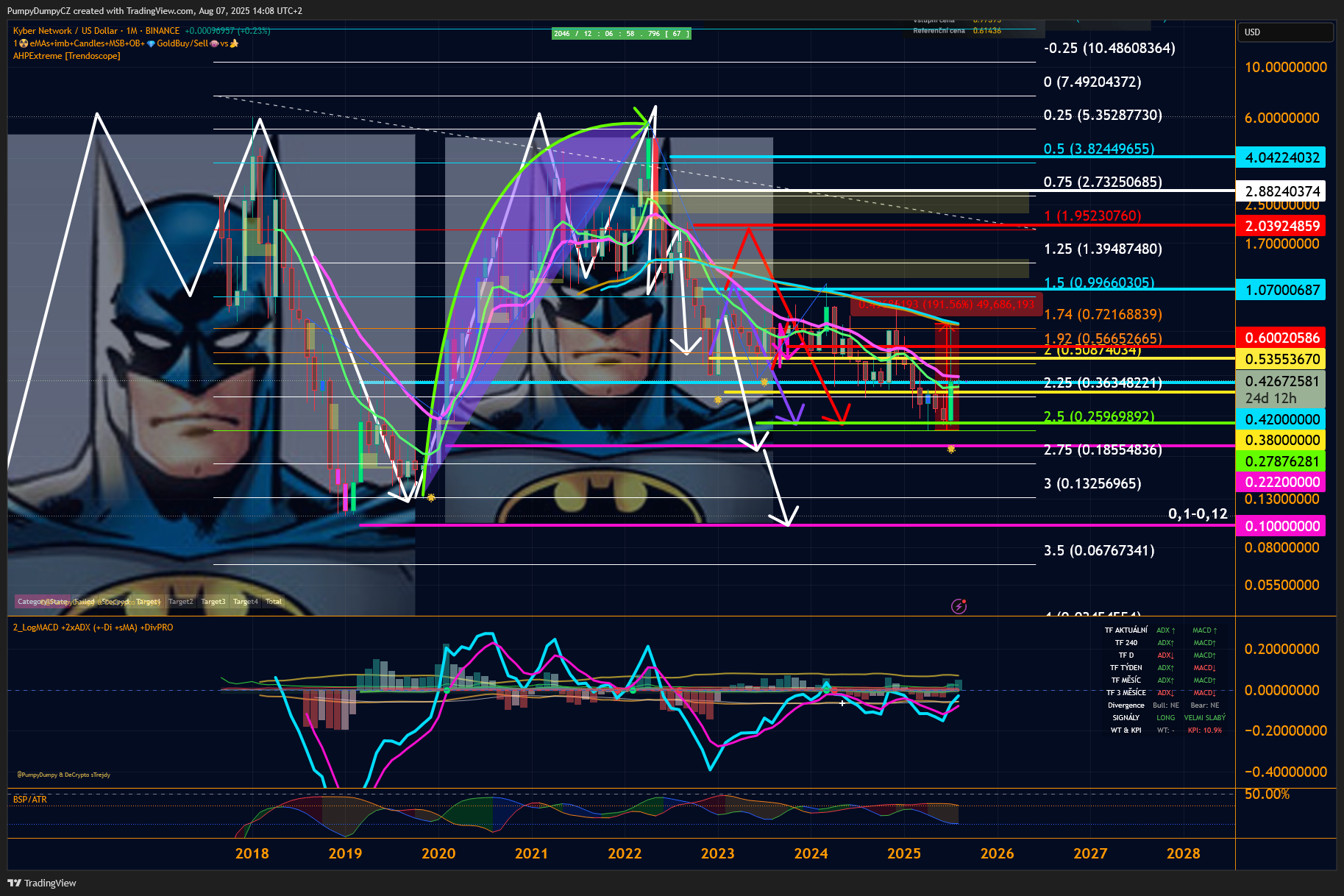Screen dimensions: 1344x896
Task: Click the TF AKTUÁLNÍ row label
Action: click(x=1126, y=630)
